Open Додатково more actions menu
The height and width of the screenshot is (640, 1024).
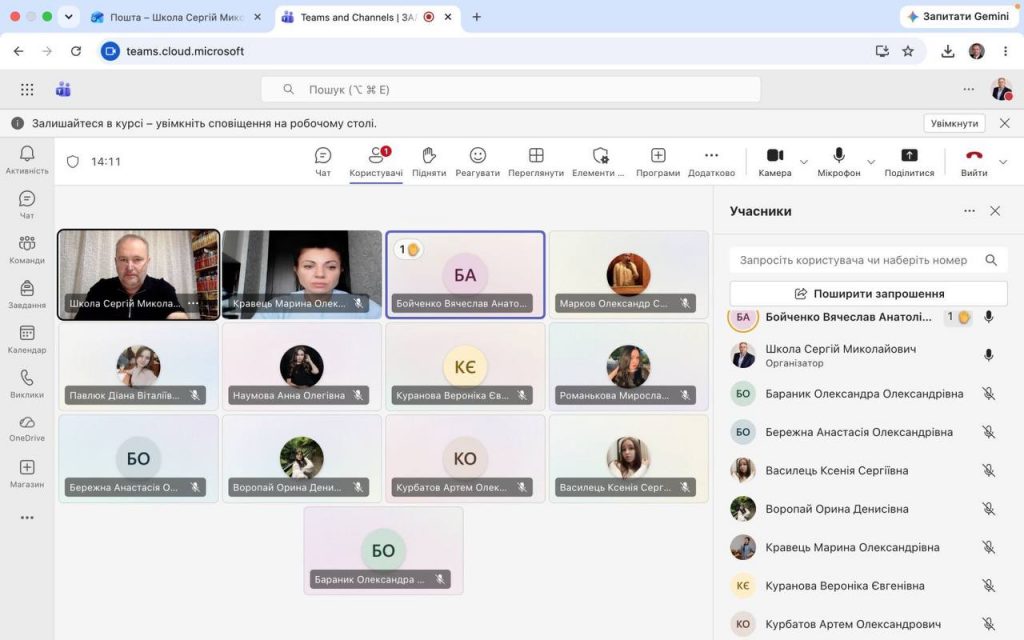coord(711,162)
